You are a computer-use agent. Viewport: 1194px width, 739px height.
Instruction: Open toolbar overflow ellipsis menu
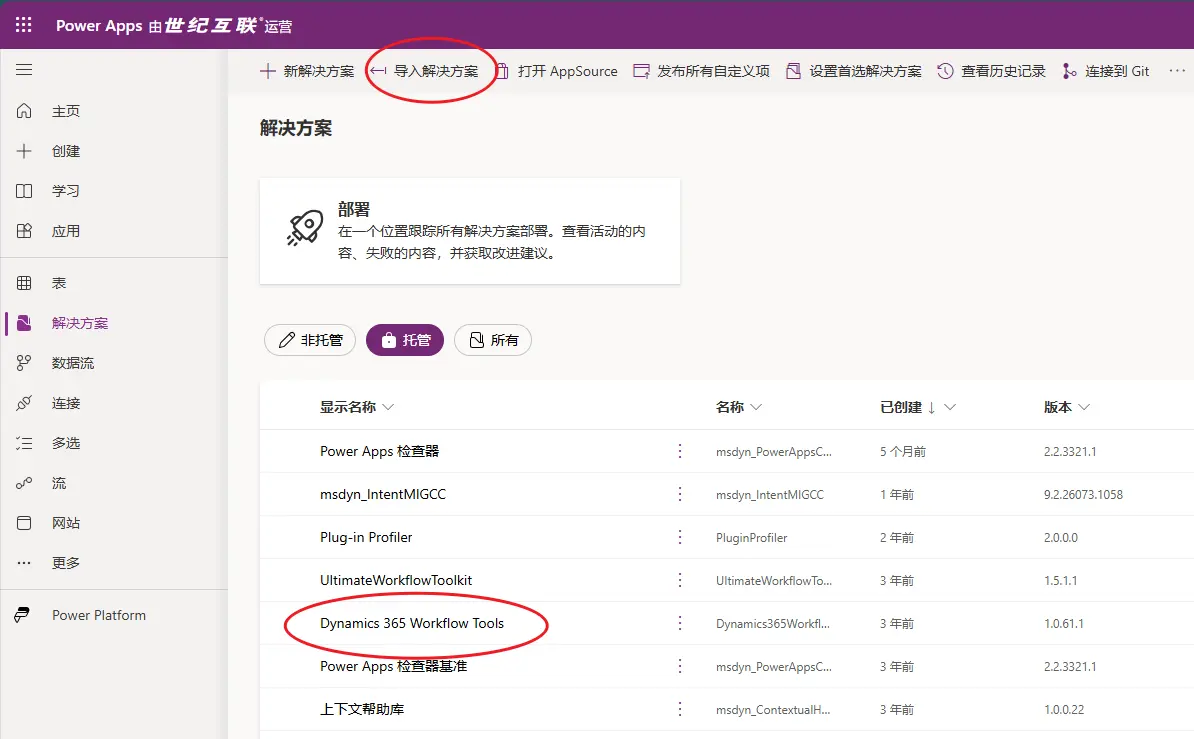1176,71
